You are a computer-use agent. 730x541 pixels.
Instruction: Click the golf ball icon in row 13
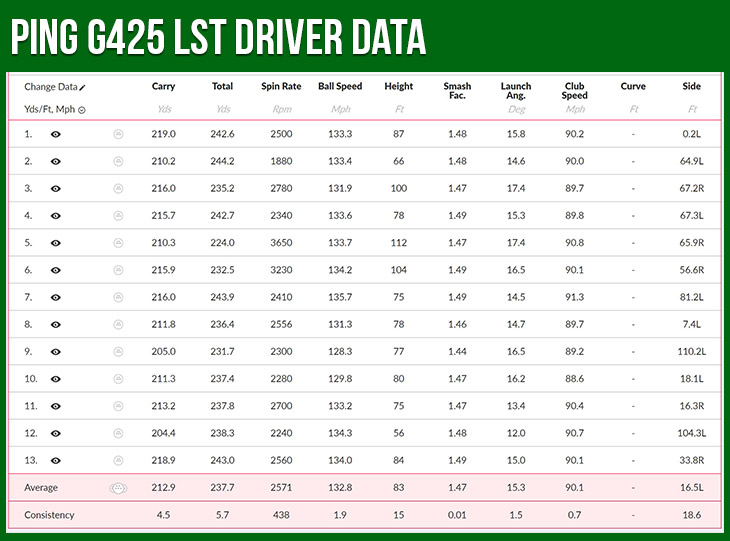[x=118, y=460]
